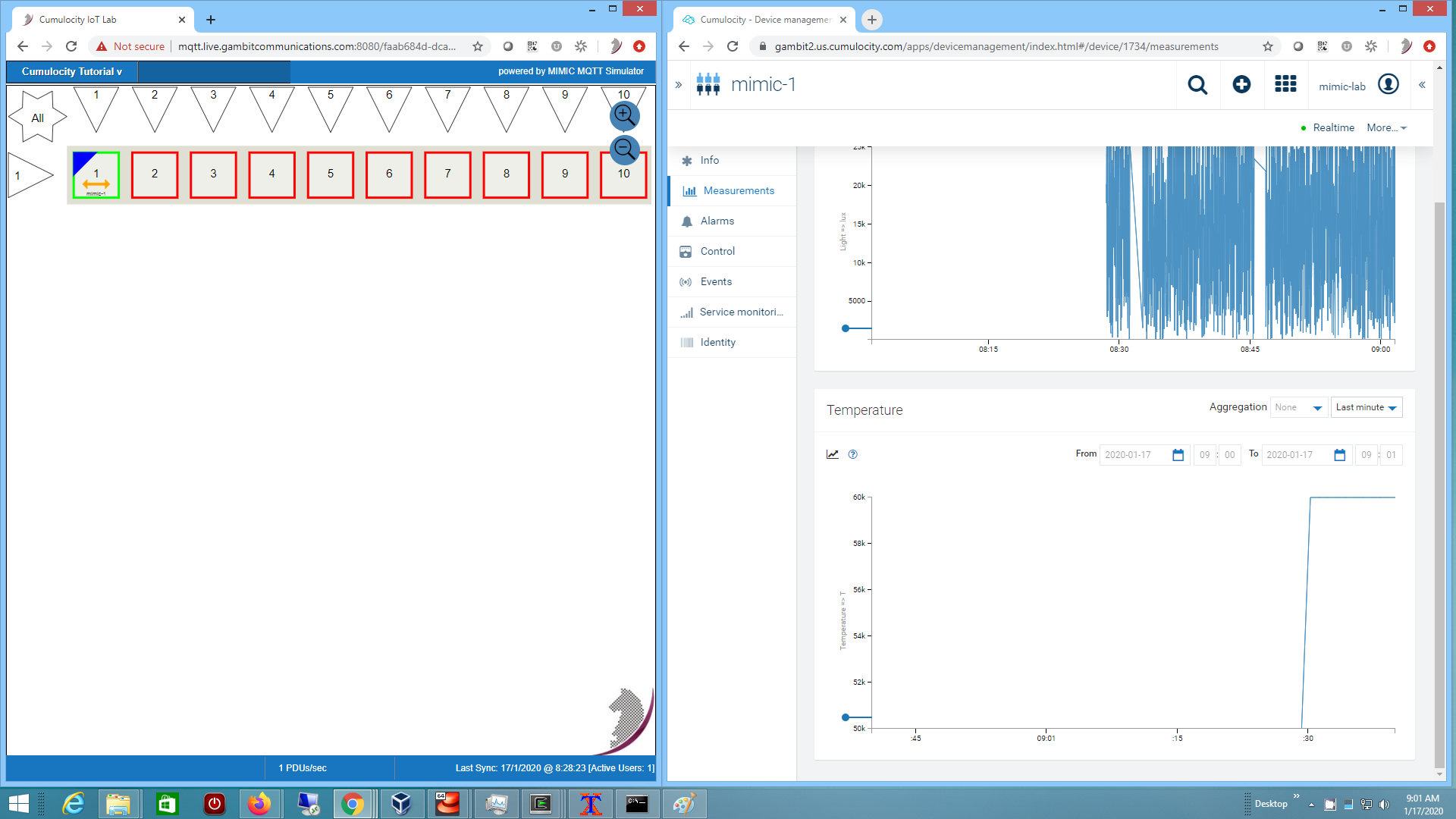Reload the Device management page
This screenshot has width=1456, height=819.
tap(733, 46)
